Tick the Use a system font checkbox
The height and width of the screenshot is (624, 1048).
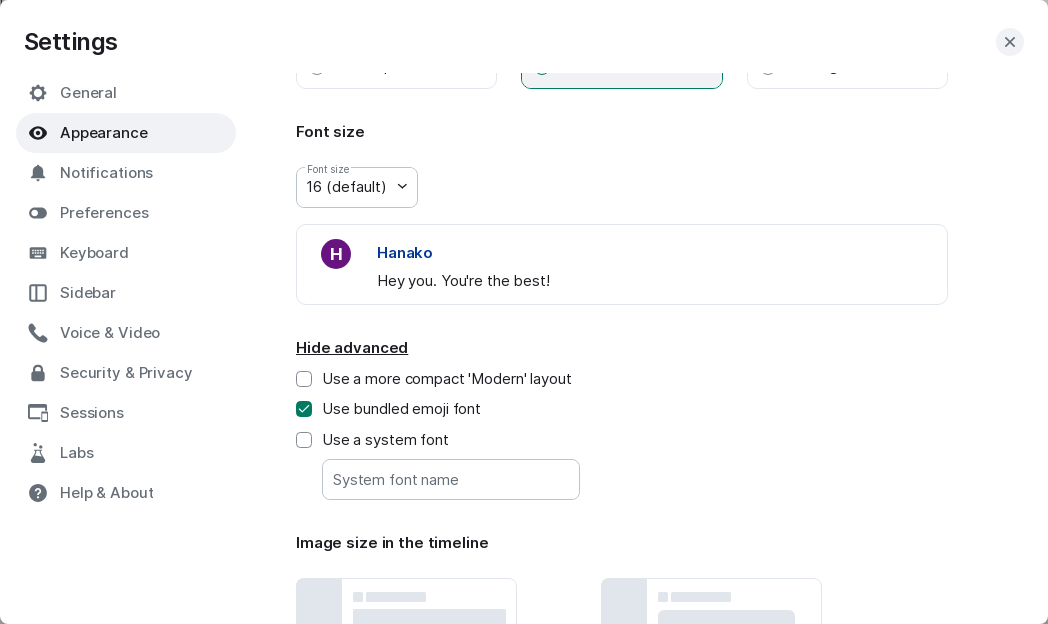[304, 440]
